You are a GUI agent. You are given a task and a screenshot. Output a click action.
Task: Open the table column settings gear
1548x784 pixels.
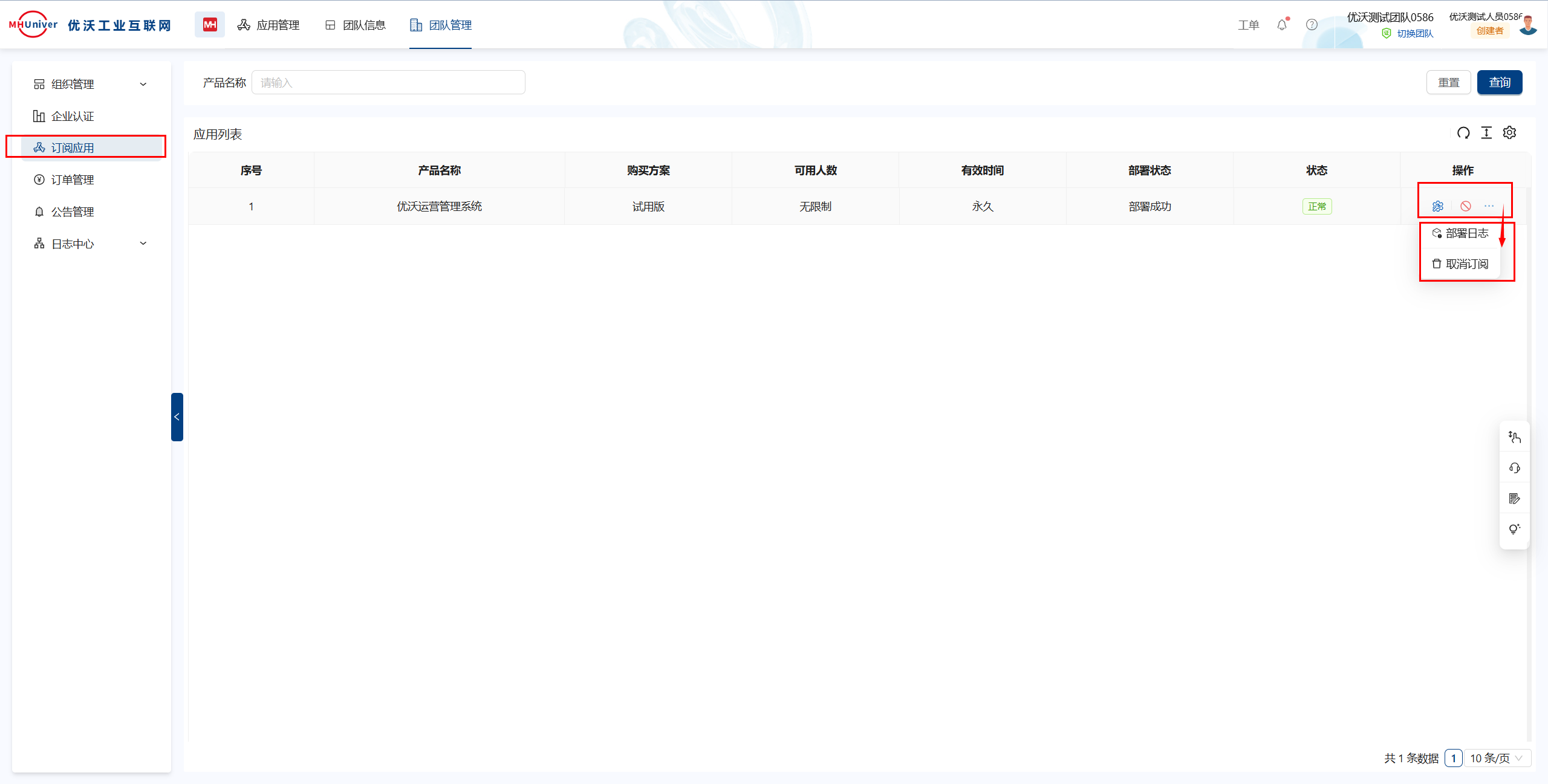tap(1510, 133)
